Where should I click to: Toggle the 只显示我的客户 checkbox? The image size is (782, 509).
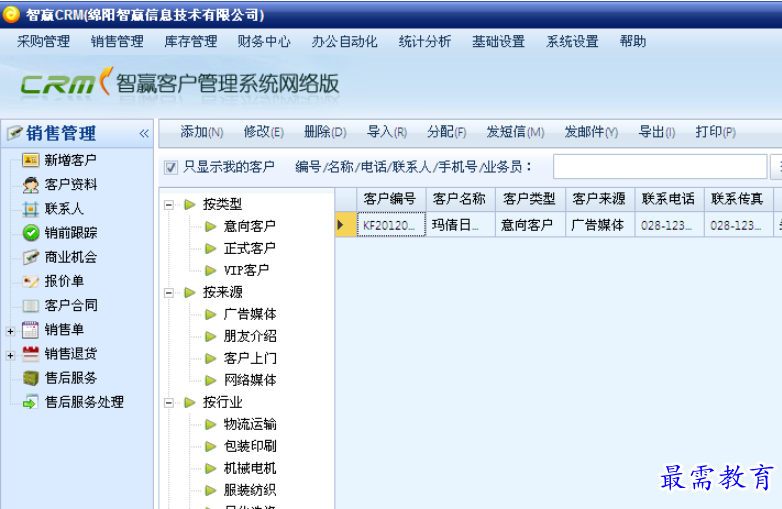pos(171,167)
